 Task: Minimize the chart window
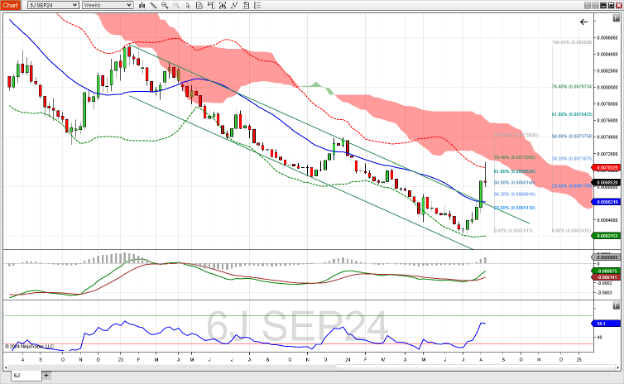point(603,5)
